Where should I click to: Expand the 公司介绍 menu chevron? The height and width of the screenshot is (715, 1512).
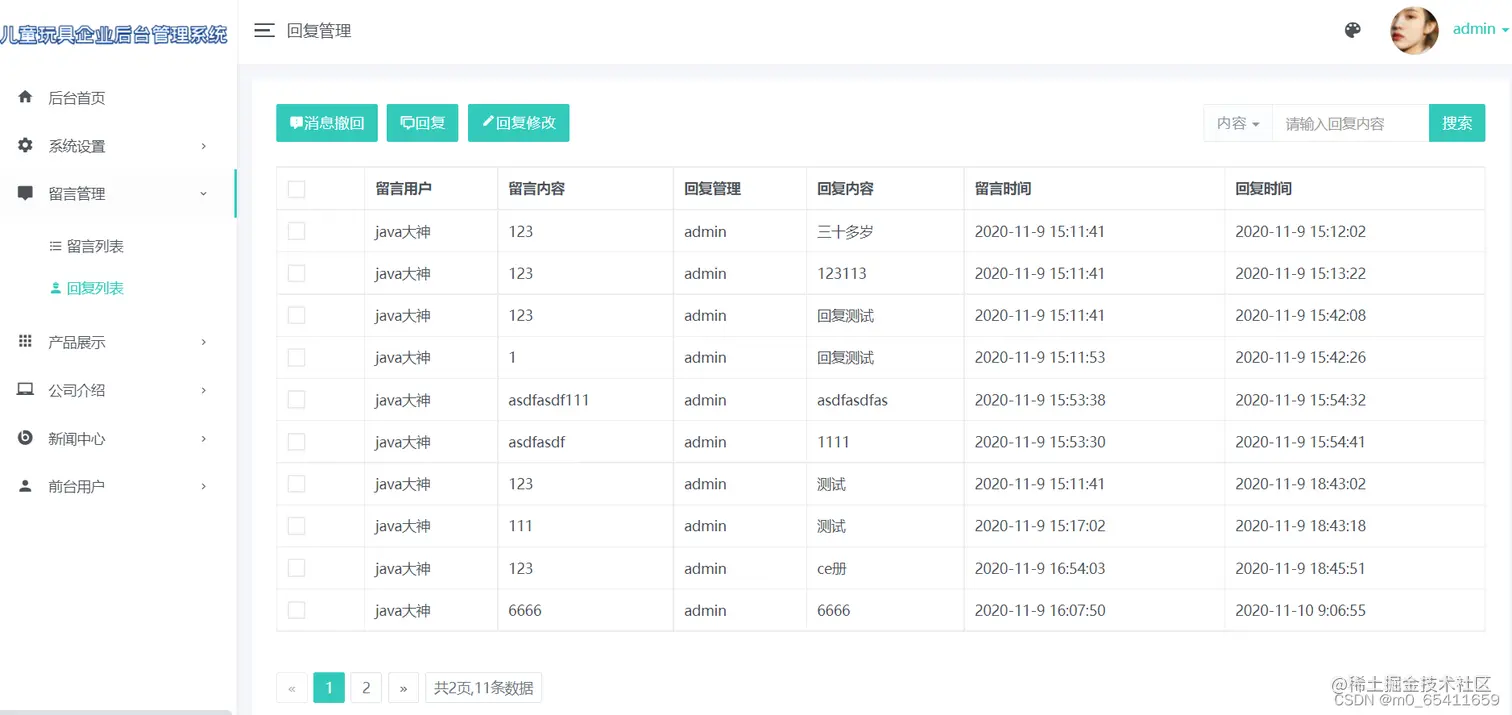[x=204, y=390]
